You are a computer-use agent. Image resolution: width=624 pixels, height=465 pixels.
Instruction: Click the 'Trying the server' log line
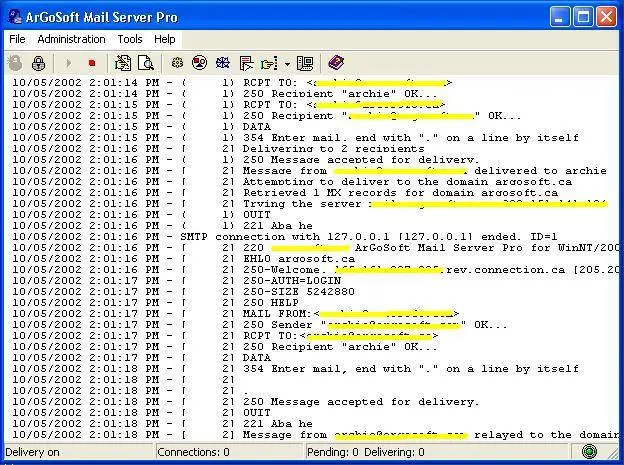[310, 204]
